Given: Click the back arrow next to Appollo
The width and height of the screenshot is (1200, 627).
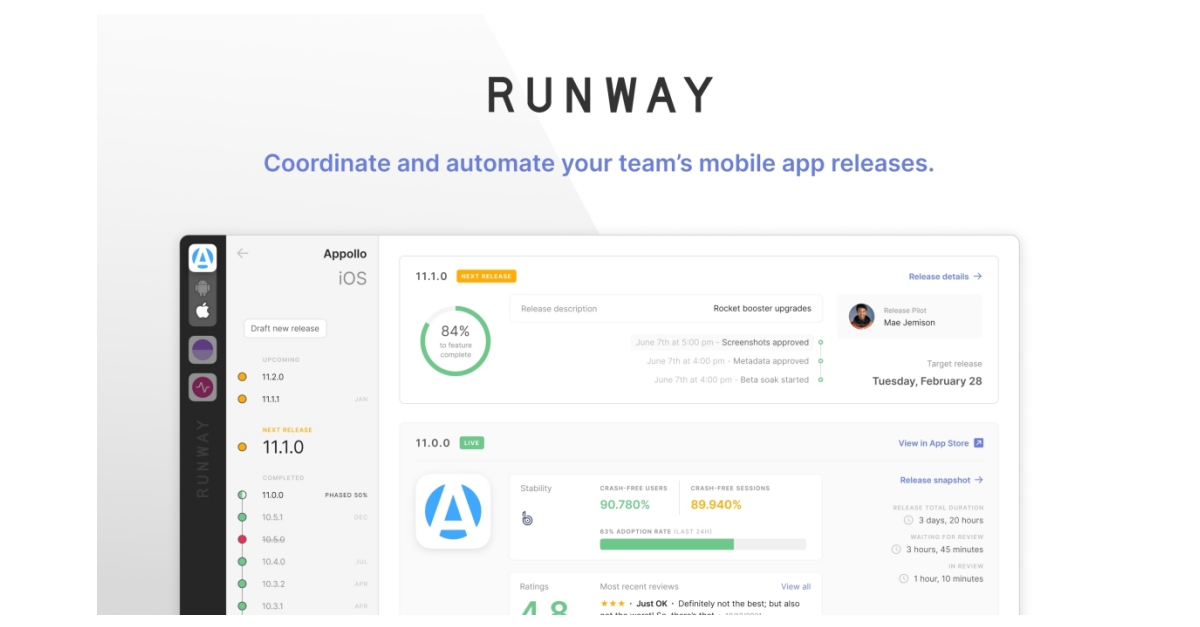Looking at the screenshot, I should tap(241, 254).
